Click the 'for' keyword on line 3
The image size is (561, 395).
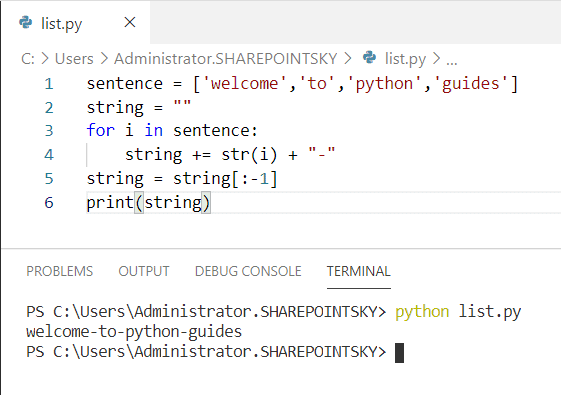(x=101, y=130)
